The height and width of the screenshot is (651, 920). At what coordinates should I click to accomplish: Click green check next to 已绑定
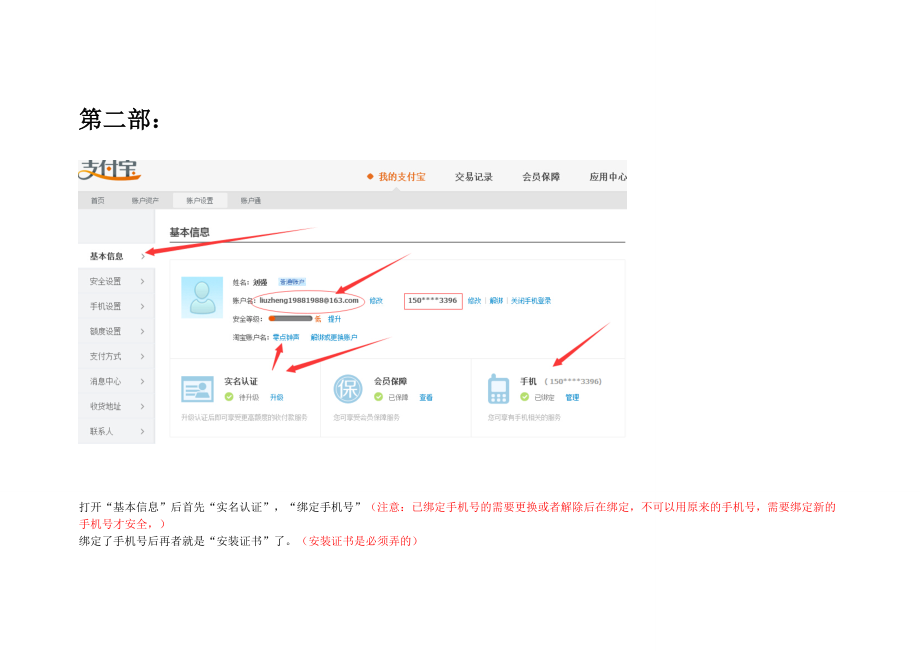pyautogui.click(x=525, y=397)
